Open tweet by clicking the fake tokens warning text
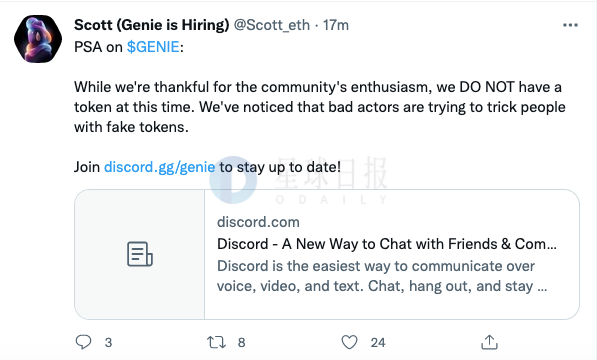Screen dimensions: 597x360 point(320,107)
